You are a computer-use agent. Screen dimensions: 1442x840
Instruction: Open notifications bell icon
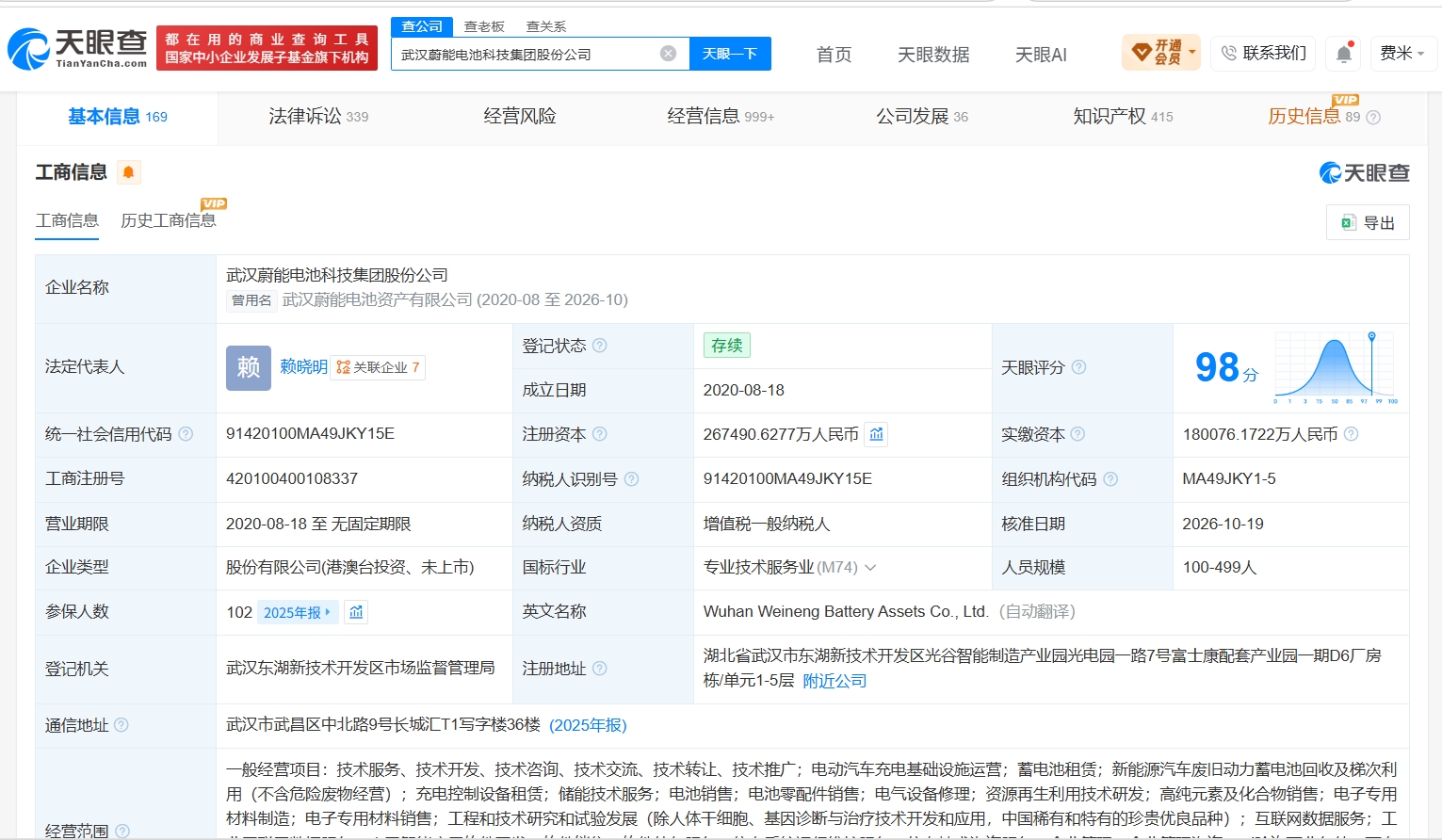(1344, 54)
